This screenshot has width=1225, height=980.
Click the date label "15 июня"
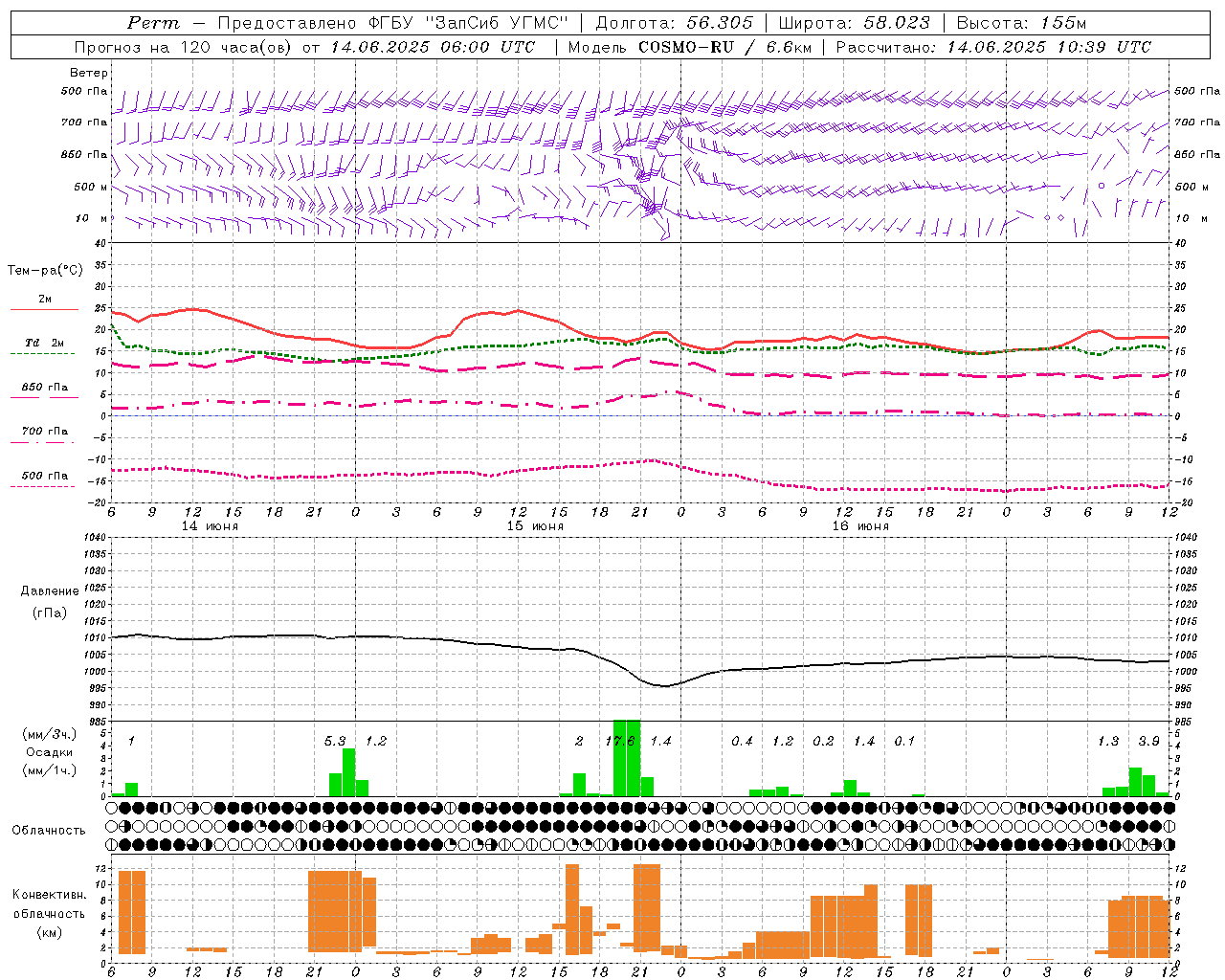(535, 526)
